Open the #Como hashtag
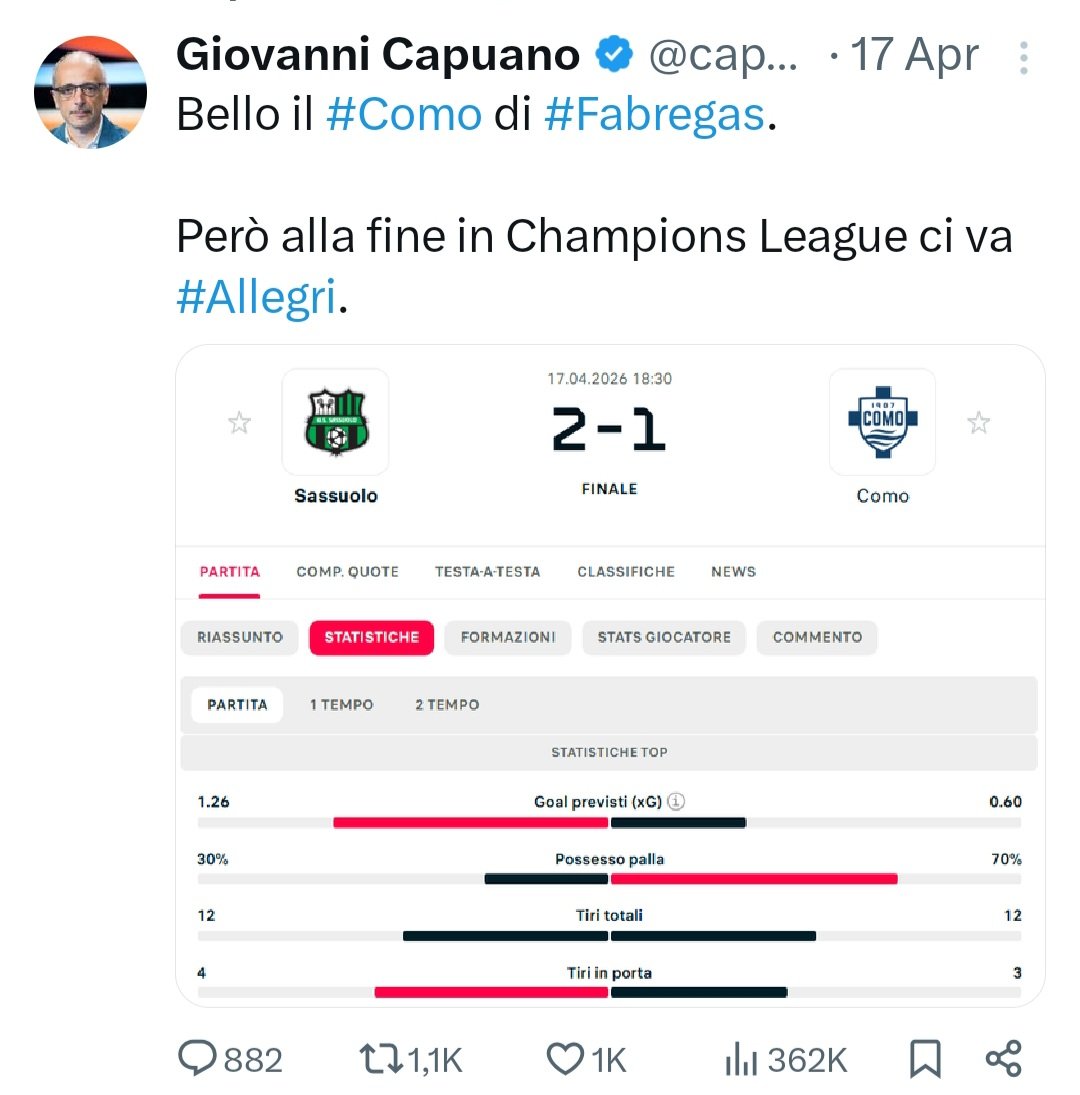 (x=404, y=115)
